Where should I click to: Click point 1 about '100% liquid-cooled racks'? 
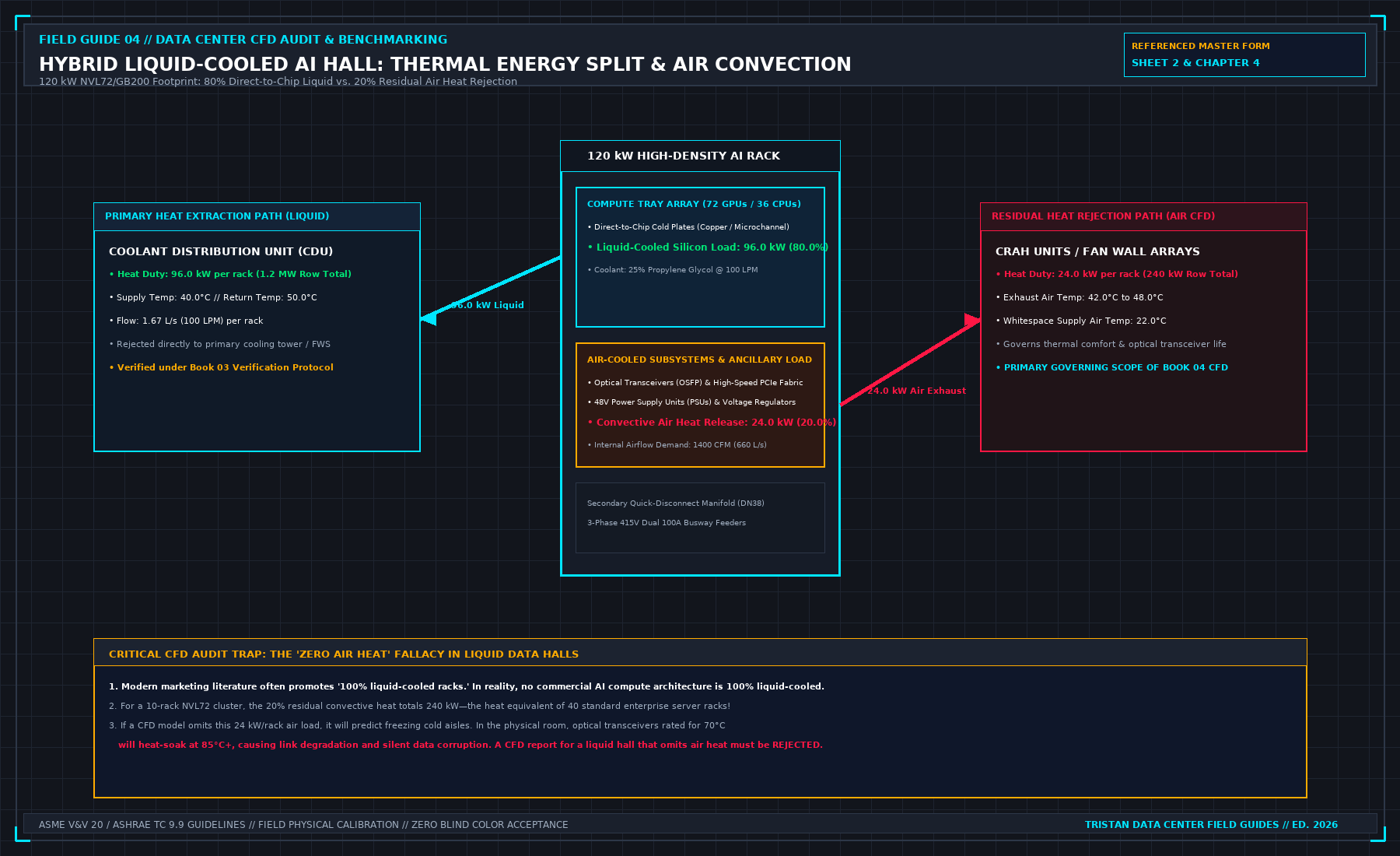click(x=467, y=686)
